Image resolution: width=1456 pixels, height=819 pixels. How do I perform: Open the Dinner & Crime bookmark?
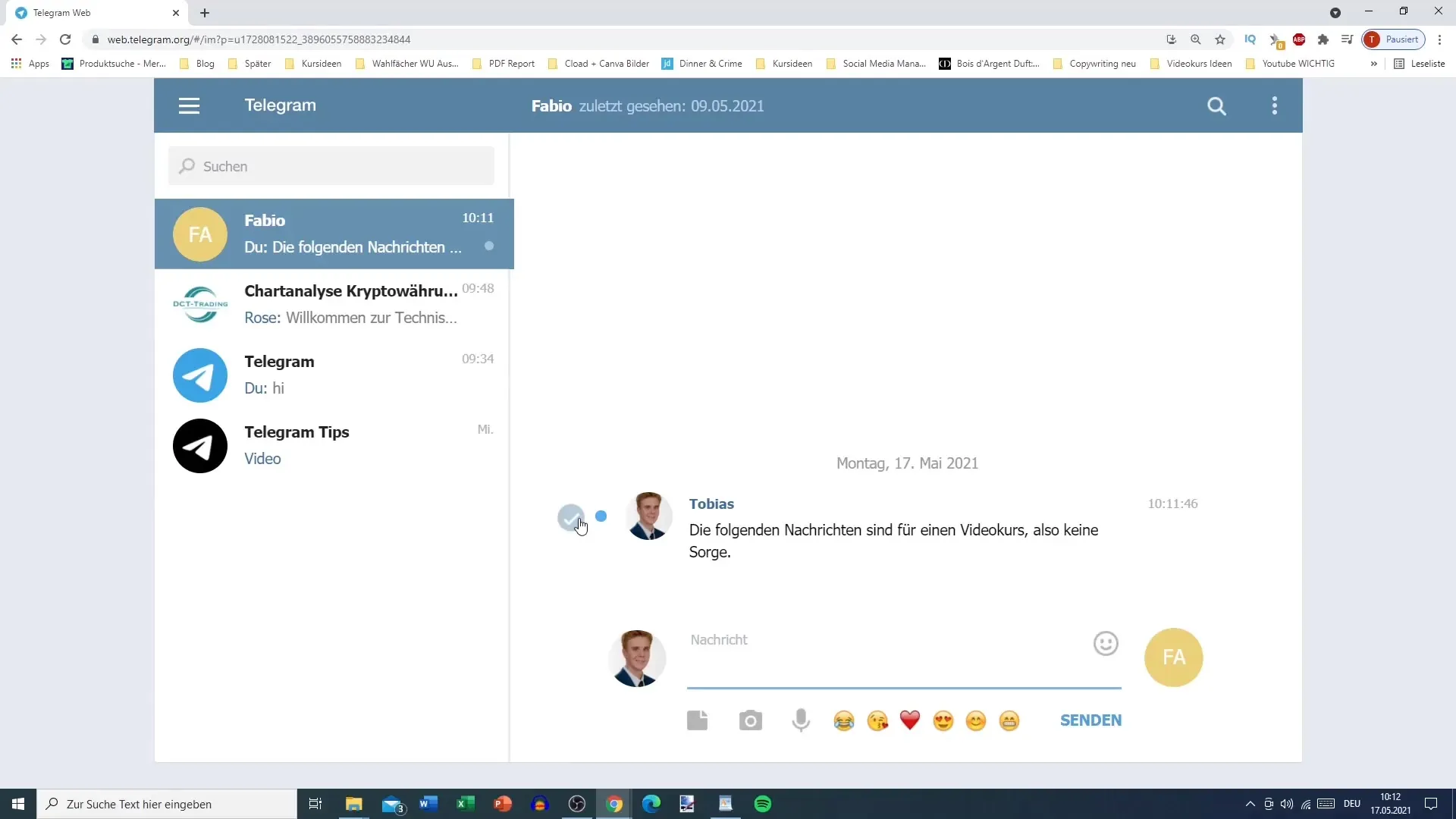point(702,64)
